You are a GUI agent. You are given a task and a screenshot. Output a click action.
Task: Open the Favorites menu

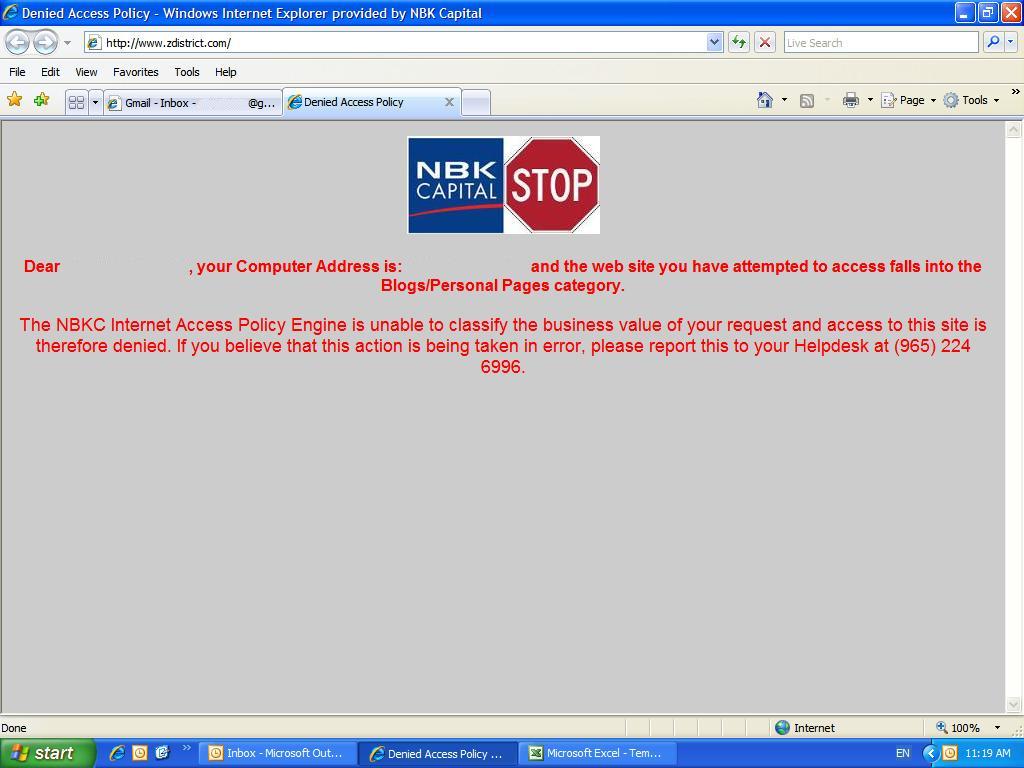click(x=135, y=72)
